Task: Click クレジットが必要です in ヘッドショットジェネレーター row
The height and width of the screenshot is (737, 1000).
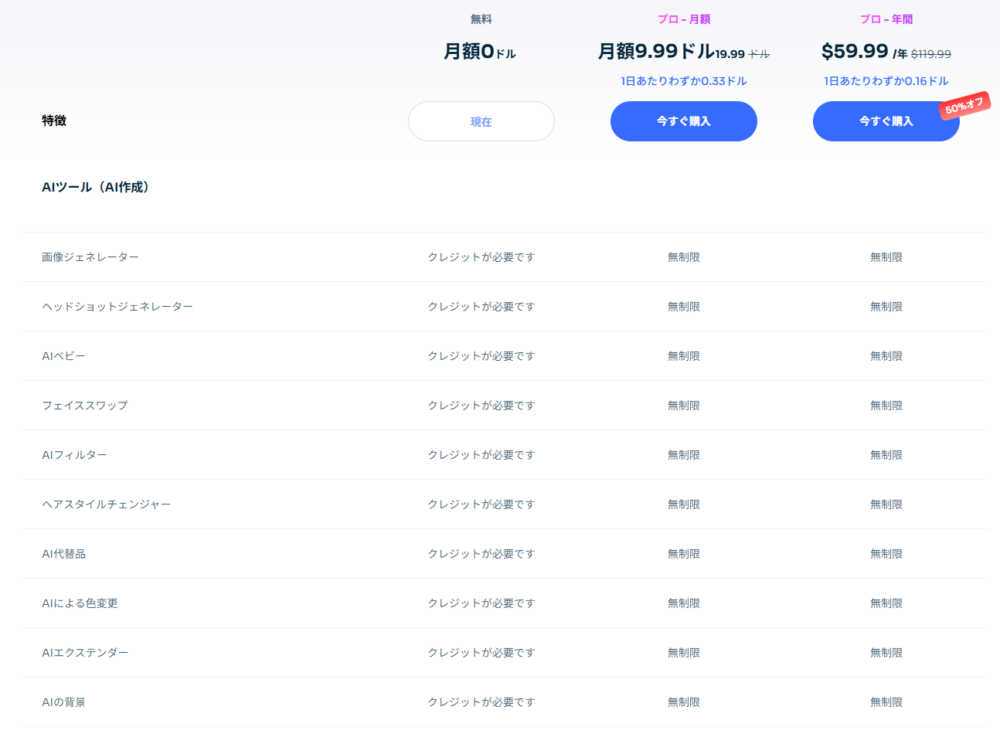Action: click(x=481, y=307)
